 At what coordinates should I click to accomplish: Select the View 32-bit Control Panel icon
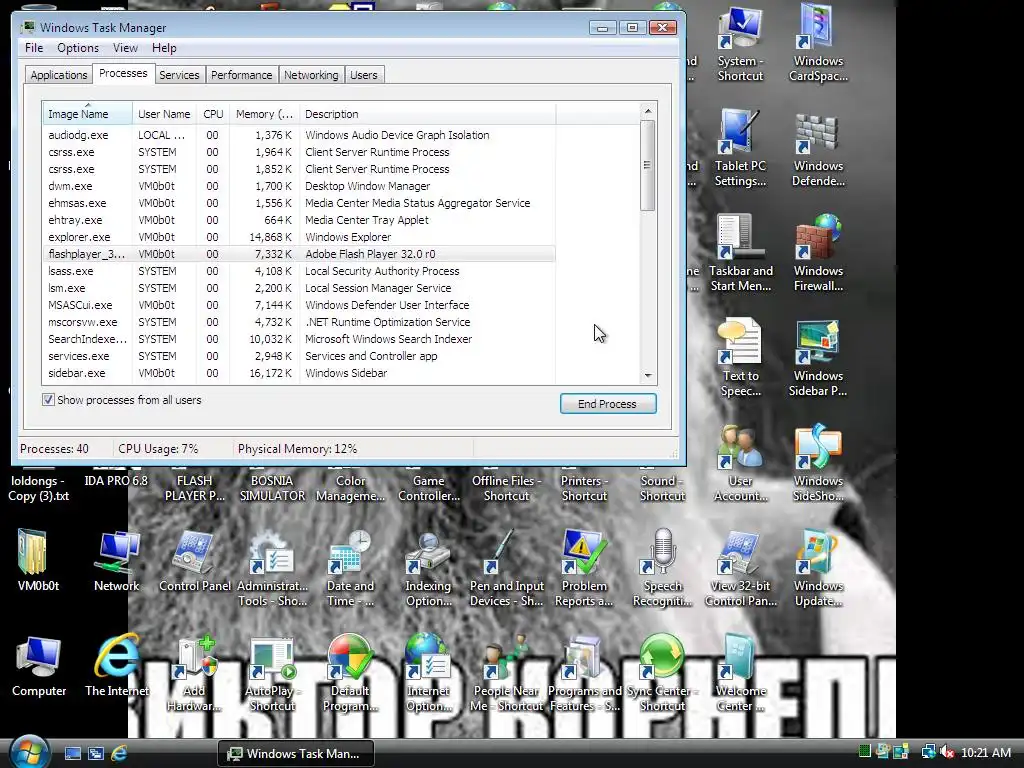[740, 568]
